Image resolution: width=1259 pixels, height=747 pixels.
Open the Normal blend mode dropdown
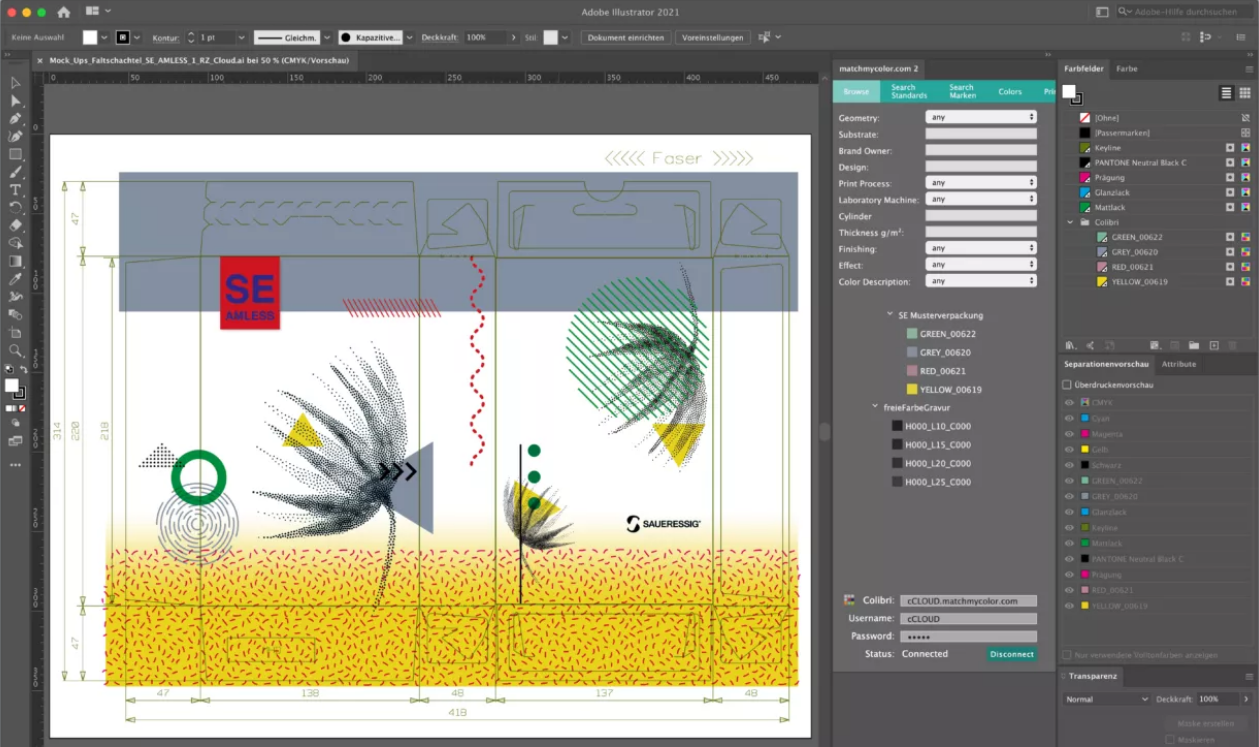click(x=1107, y=699)
